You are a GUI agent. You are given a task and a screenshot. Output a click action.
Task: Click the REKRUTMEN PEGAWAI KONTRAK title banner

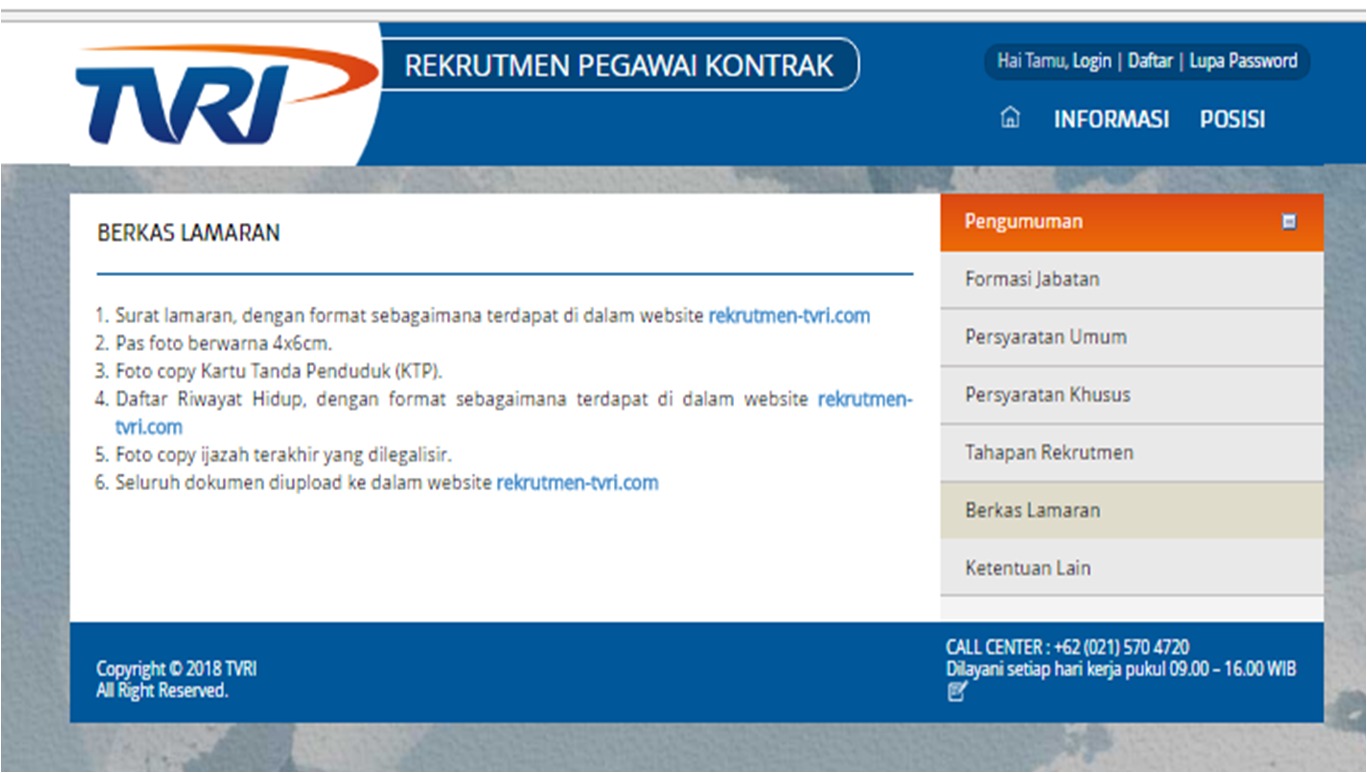pos(619,66)
